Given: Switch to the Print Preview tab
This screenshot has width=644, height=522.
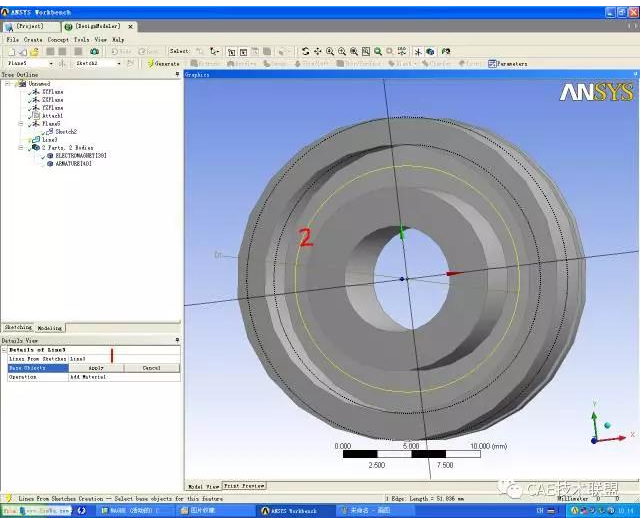Looking at the screenshot, I should [x=244, y=486].
